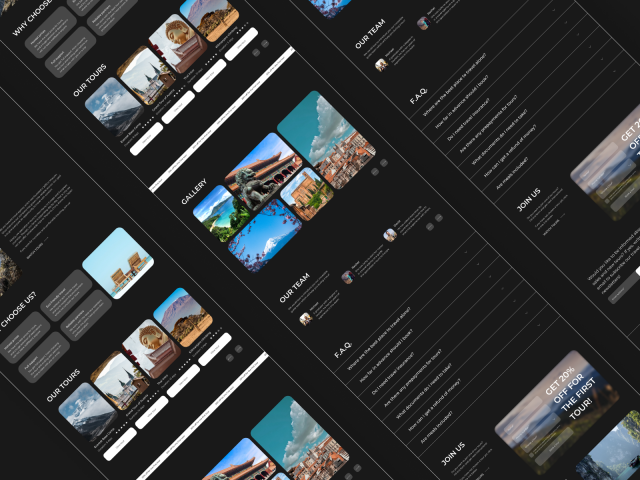
Task: Click the third team member avatar in center Our Team
Action: [390, 235]
